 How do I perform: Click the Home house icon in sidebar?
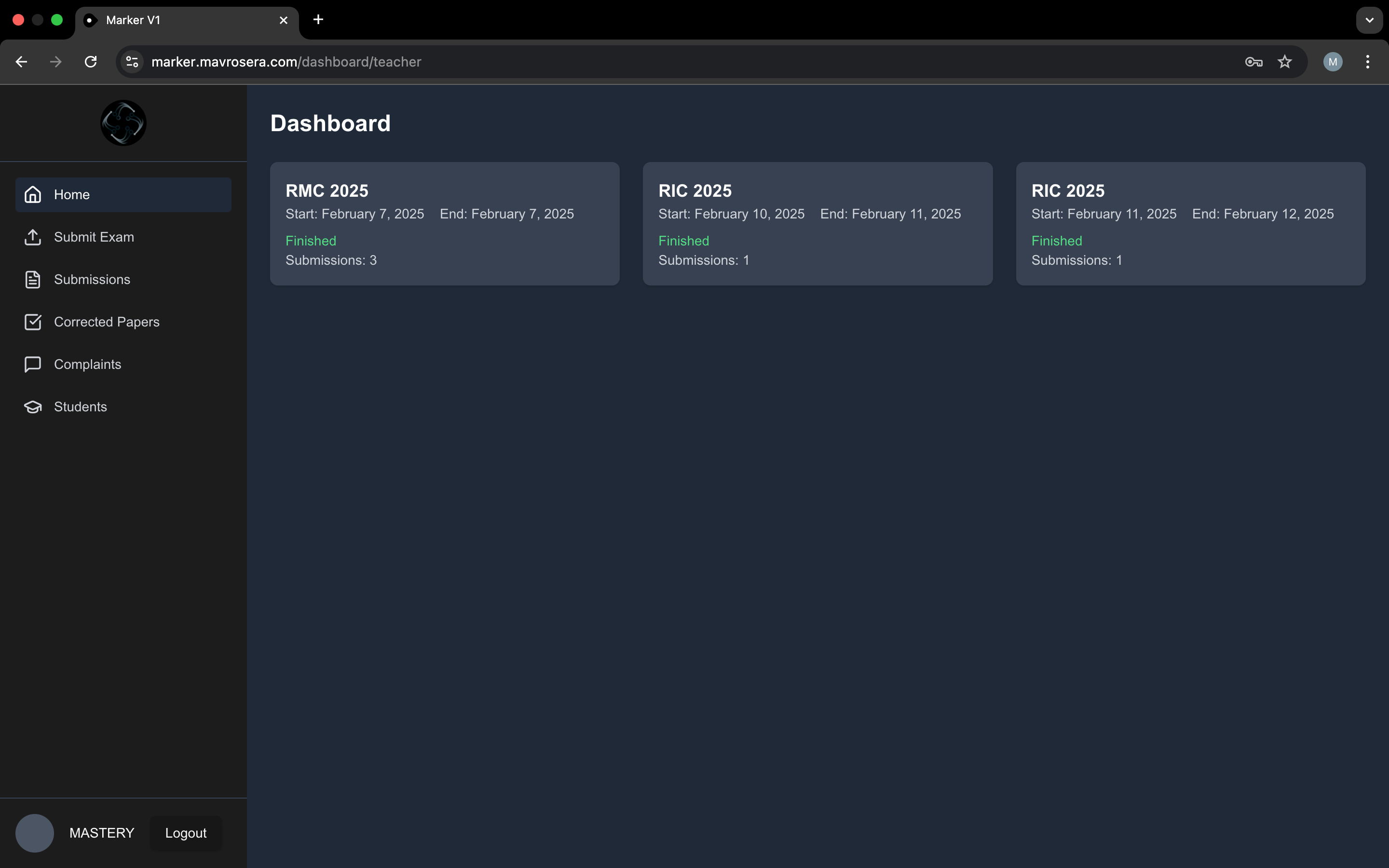point(33,195)
